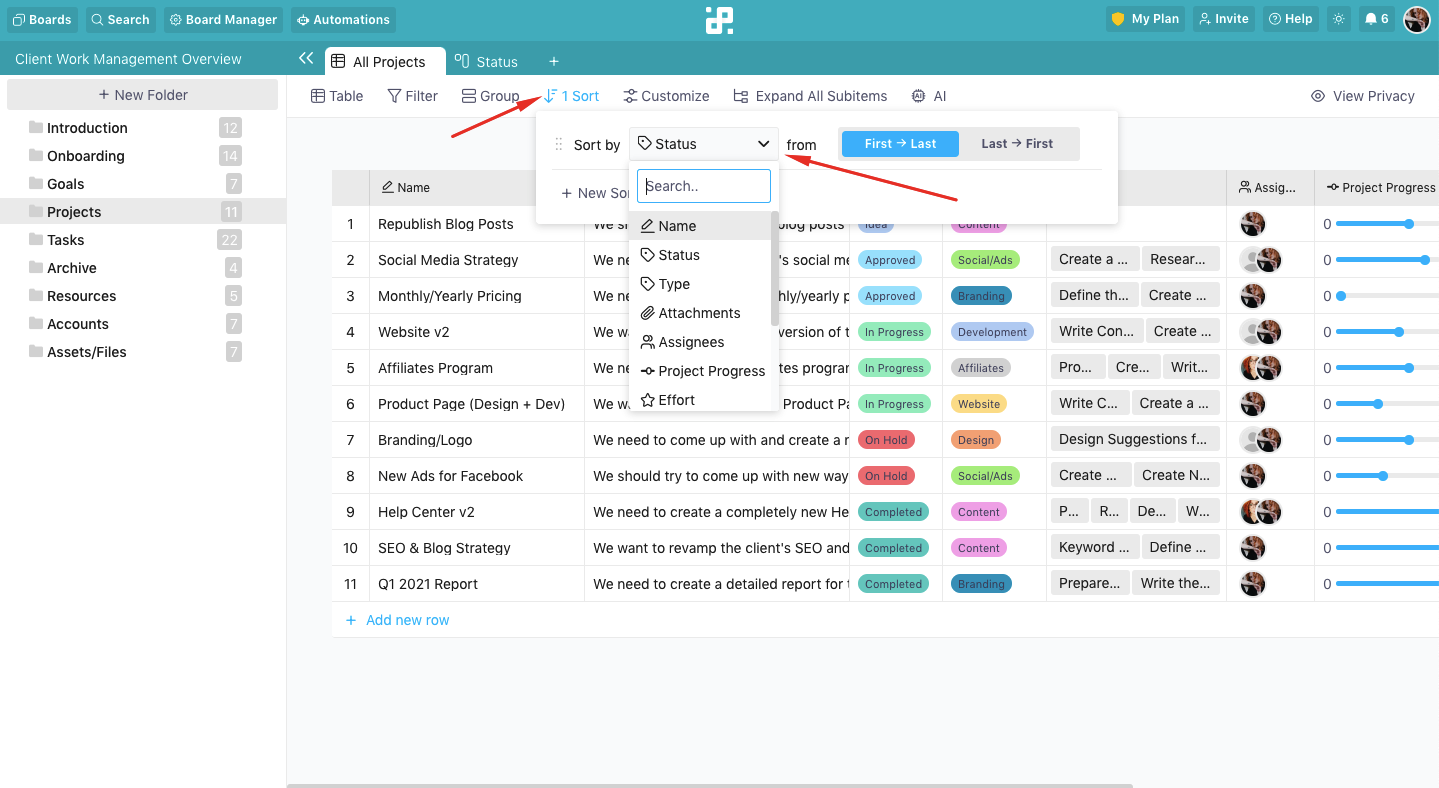Open the user profile avatar
This screenshot has height=788, width=1439.
click(1416, 19)
